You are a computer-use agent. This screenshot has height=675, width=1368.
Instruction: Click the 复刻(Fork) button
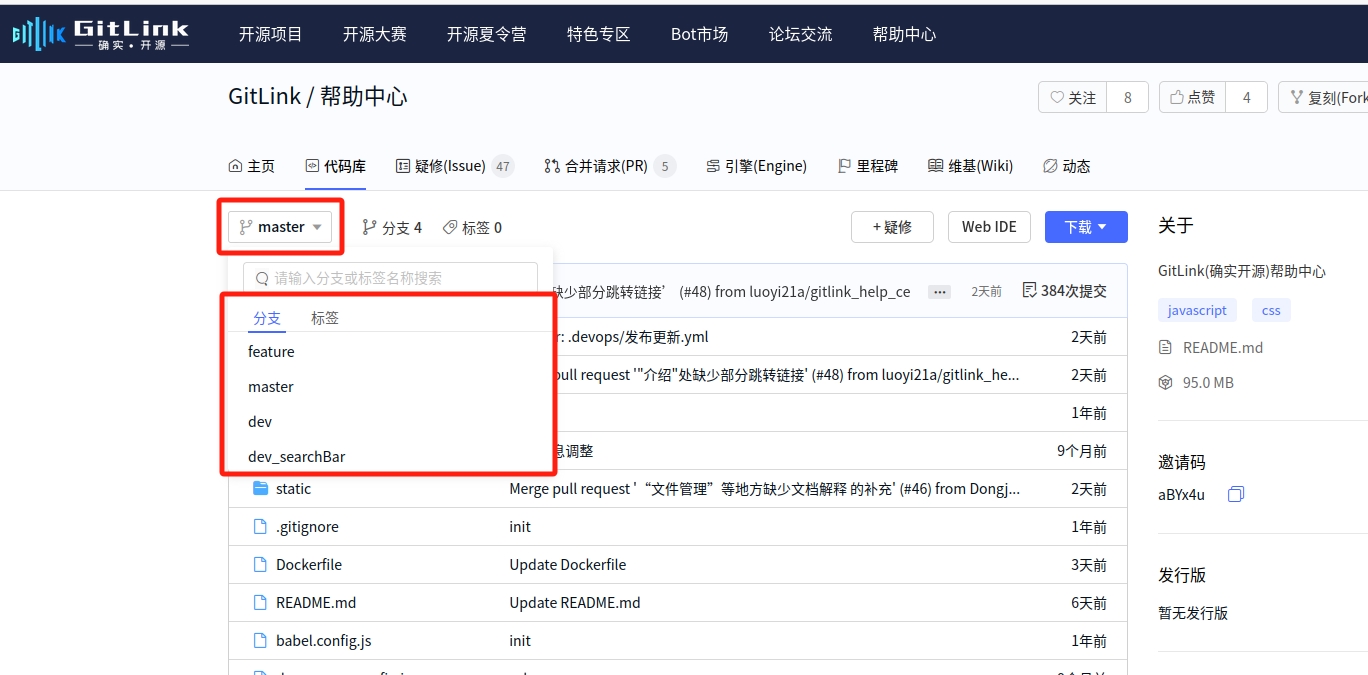[x=1325, y=97]
